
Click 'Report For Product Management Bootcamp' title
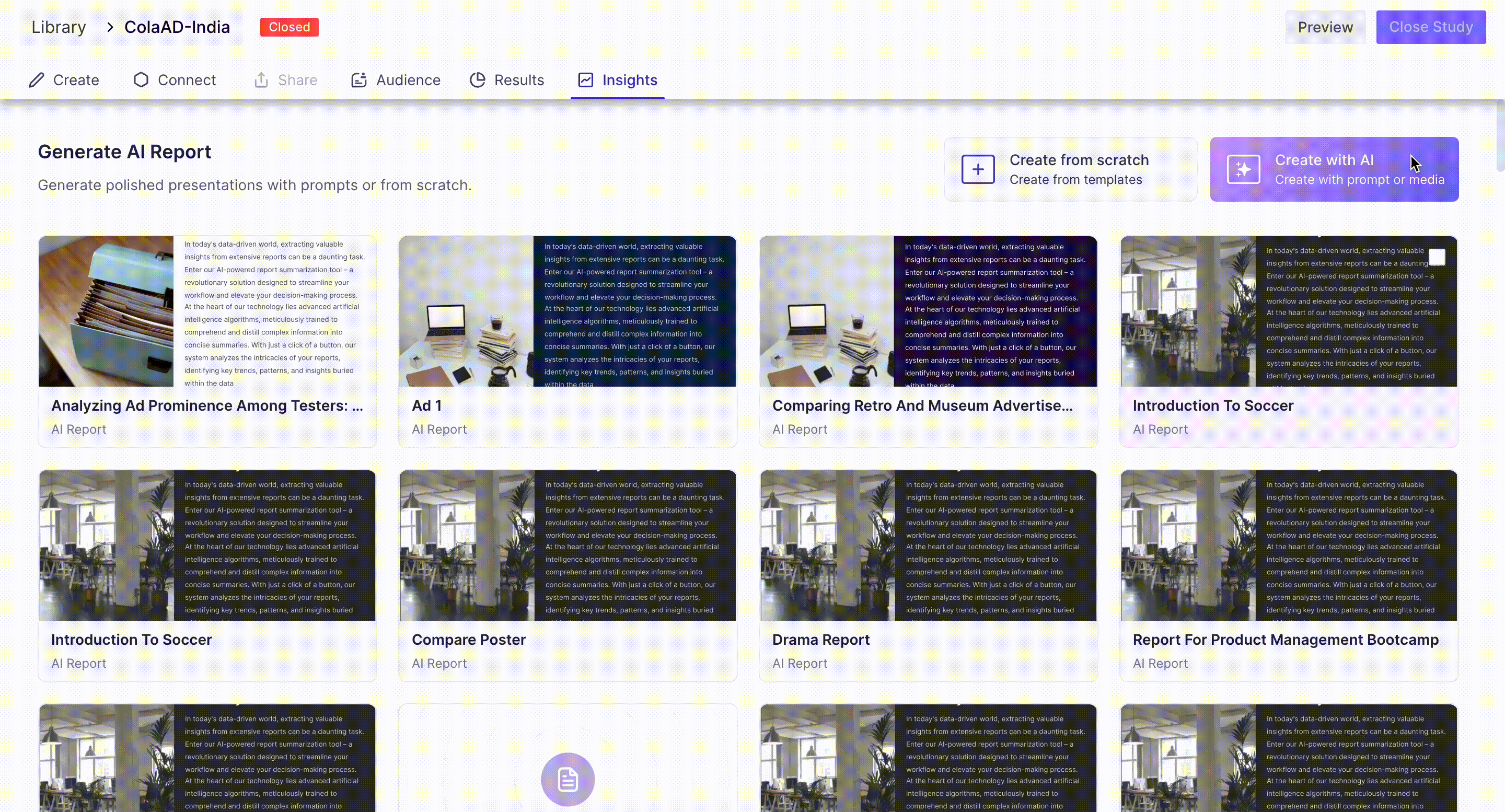1286,640
